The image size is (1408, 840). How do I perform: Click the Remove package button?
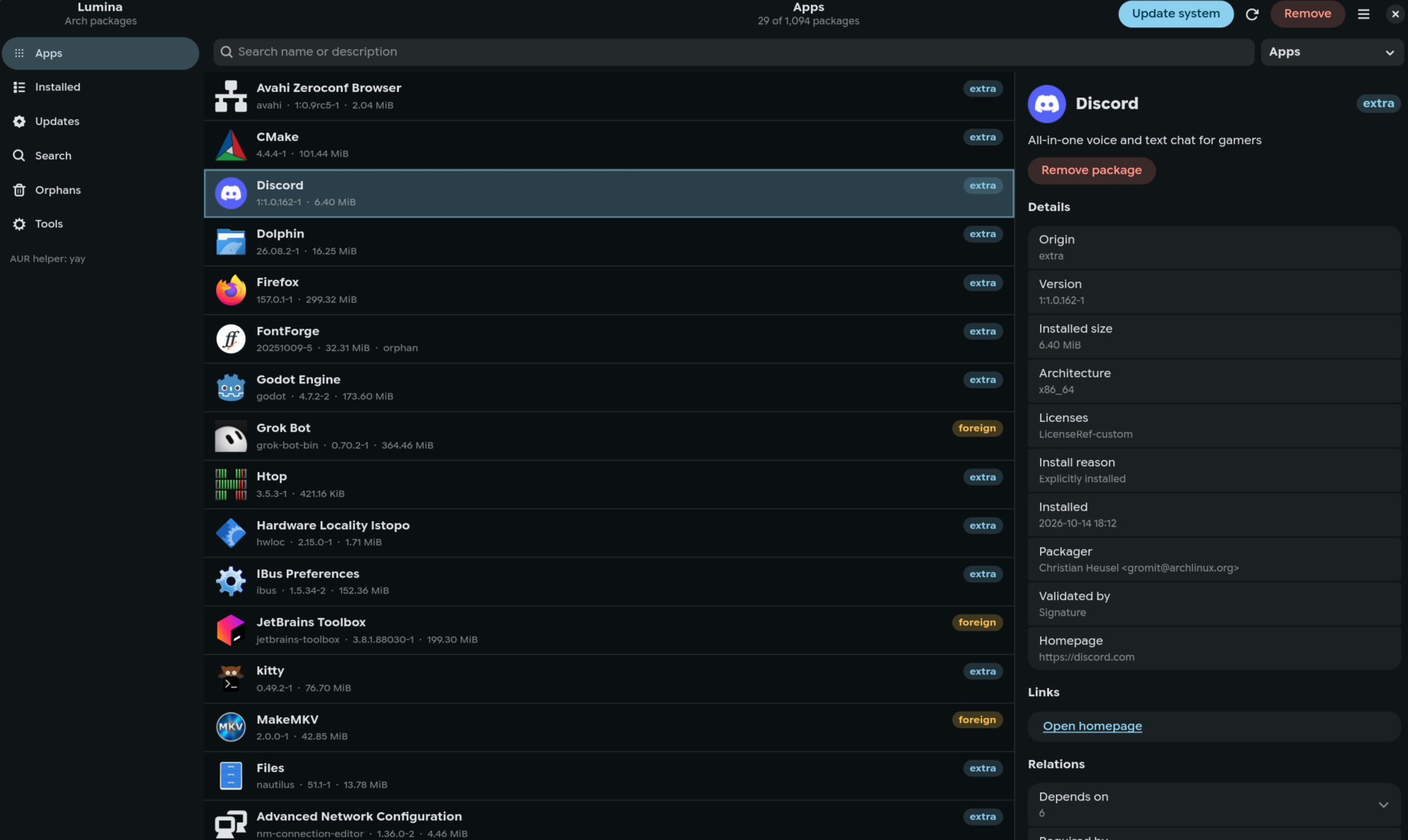pos(1091,171)
